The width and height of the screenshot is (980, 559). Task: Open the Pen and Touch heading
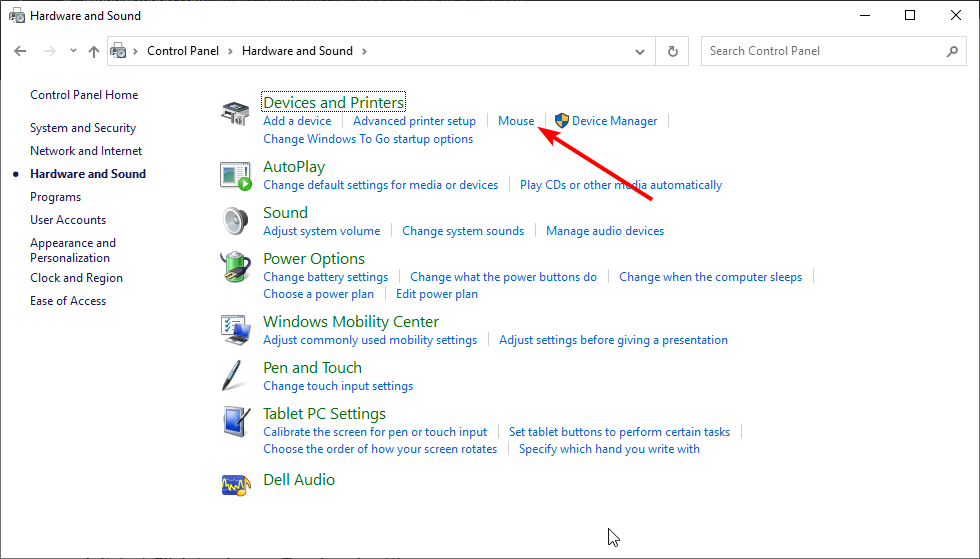tap(312, 368)
